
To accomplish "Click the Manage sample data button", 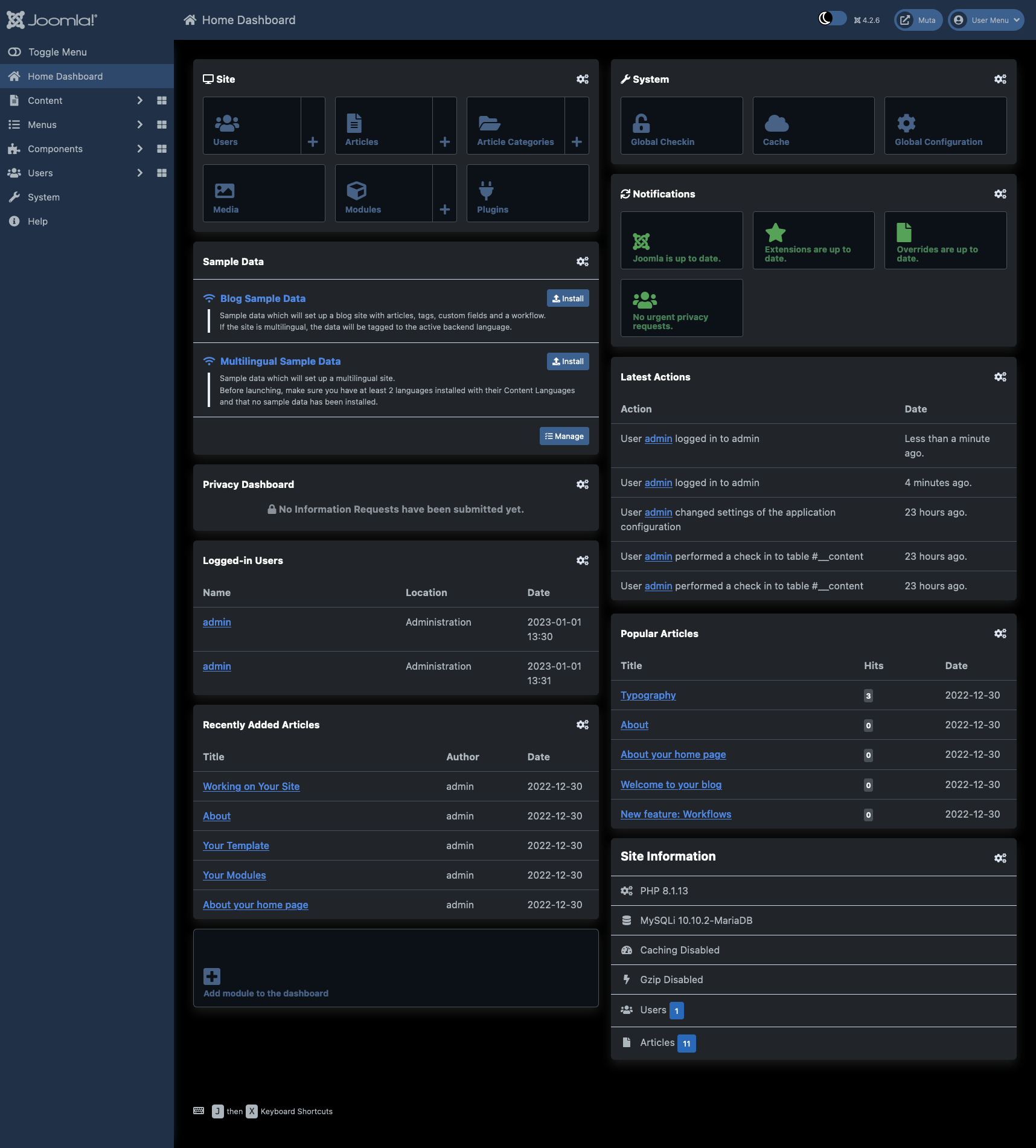I will pos(564,436).
